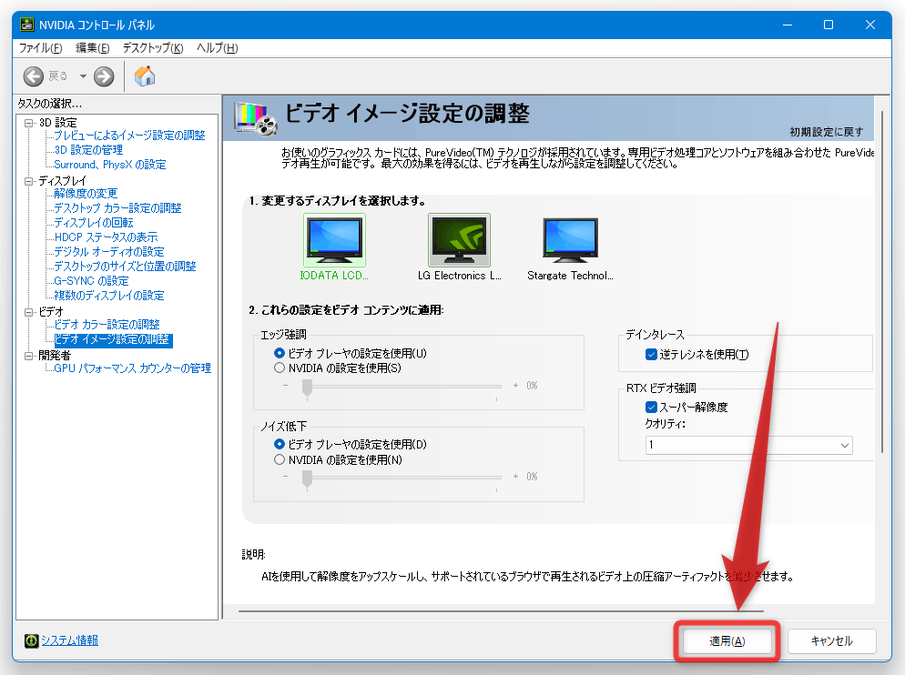Open the デスクトップ(K) menu
Screen dimensions: 905x675
(x=153, y=48)
